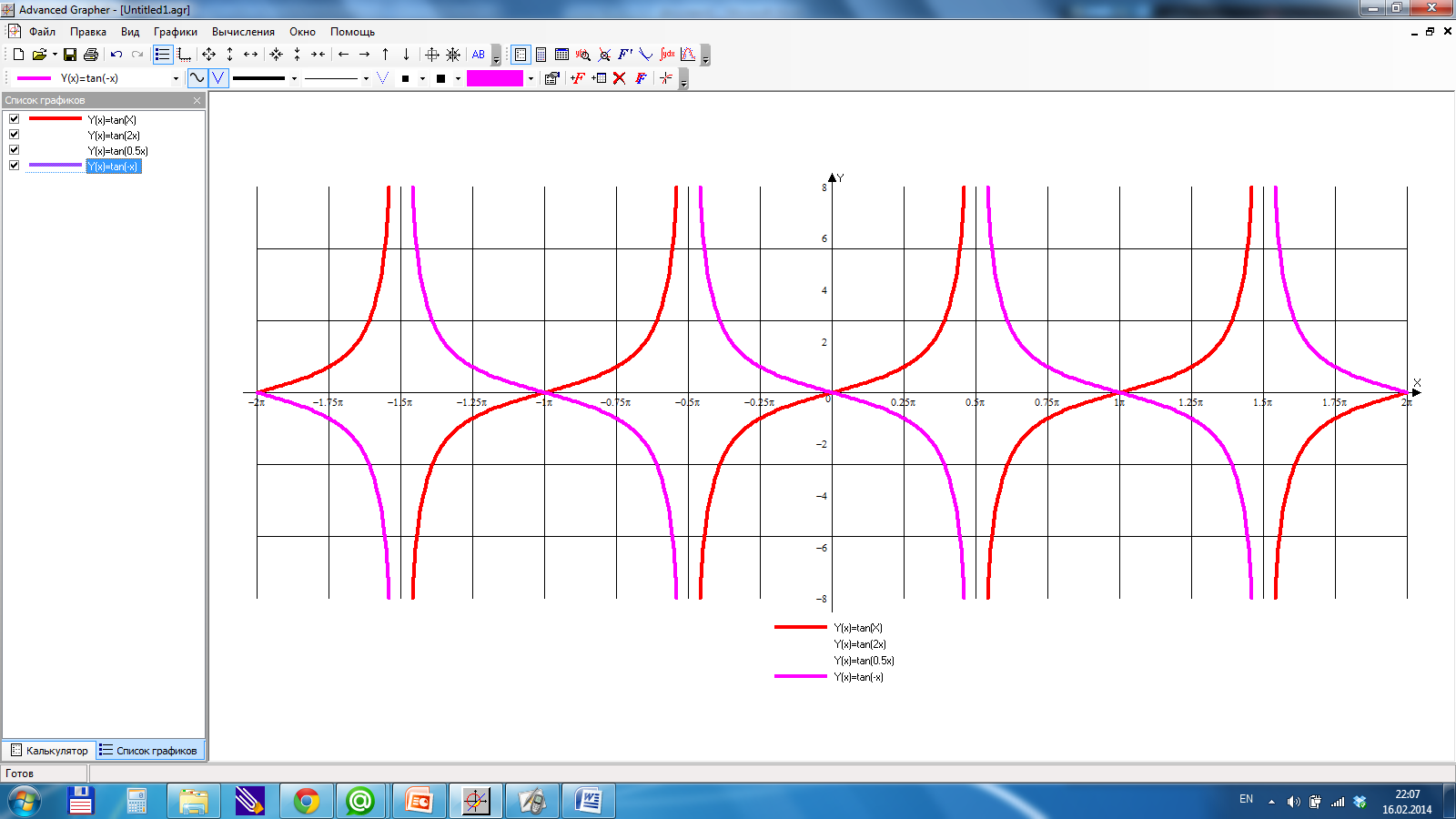Screen dimensions: 1456x819
Task: Open the Помощь menu
Action: pos(352,32)
